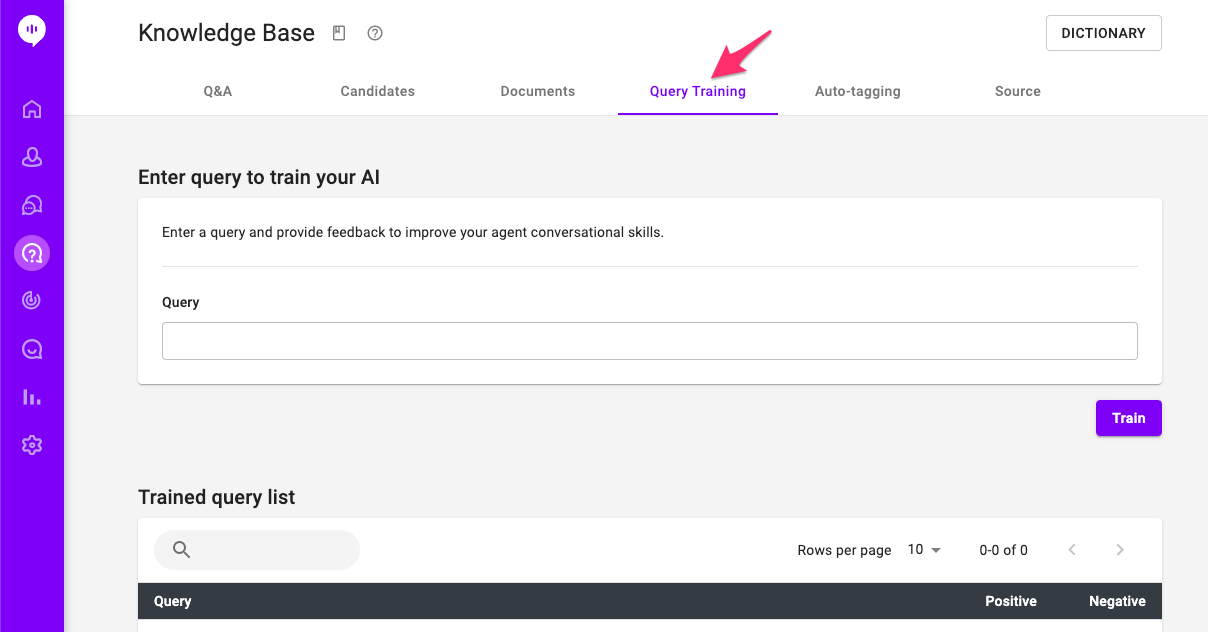Click the book icon beside Knowledge Base
The height and width of the screenshot is (632, 1208).
[x=339, y=33]
